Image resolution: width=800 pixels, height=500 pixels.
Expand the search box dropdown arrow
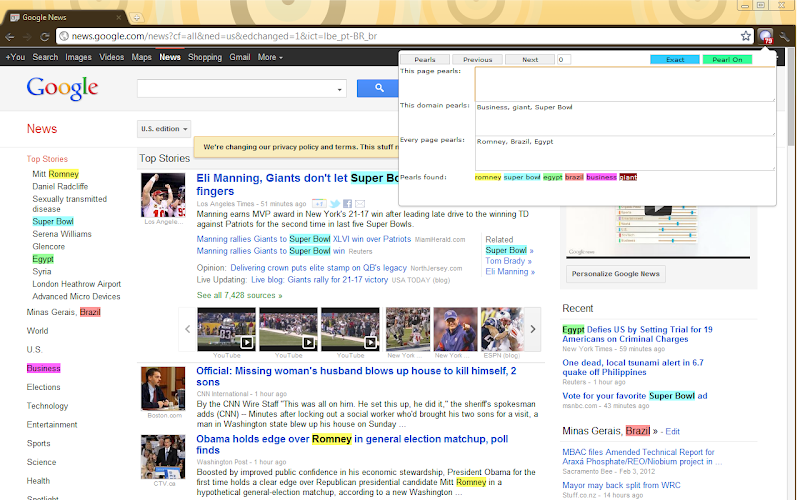(339, 90)
